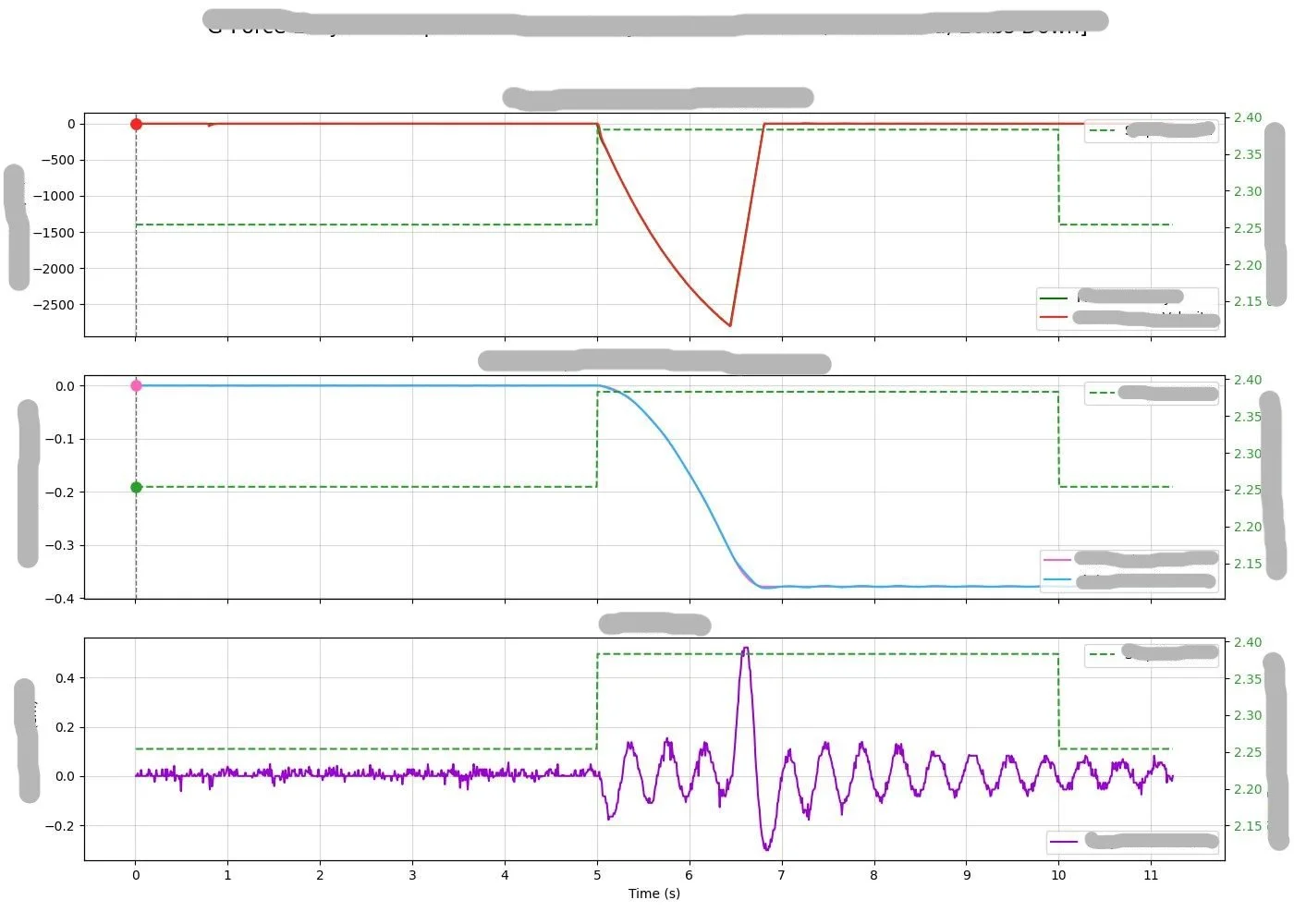The height and width of the screenshot is (924, 1294).
Task: Click the red dot marker at time zero
Action: [x=136, y=124]
